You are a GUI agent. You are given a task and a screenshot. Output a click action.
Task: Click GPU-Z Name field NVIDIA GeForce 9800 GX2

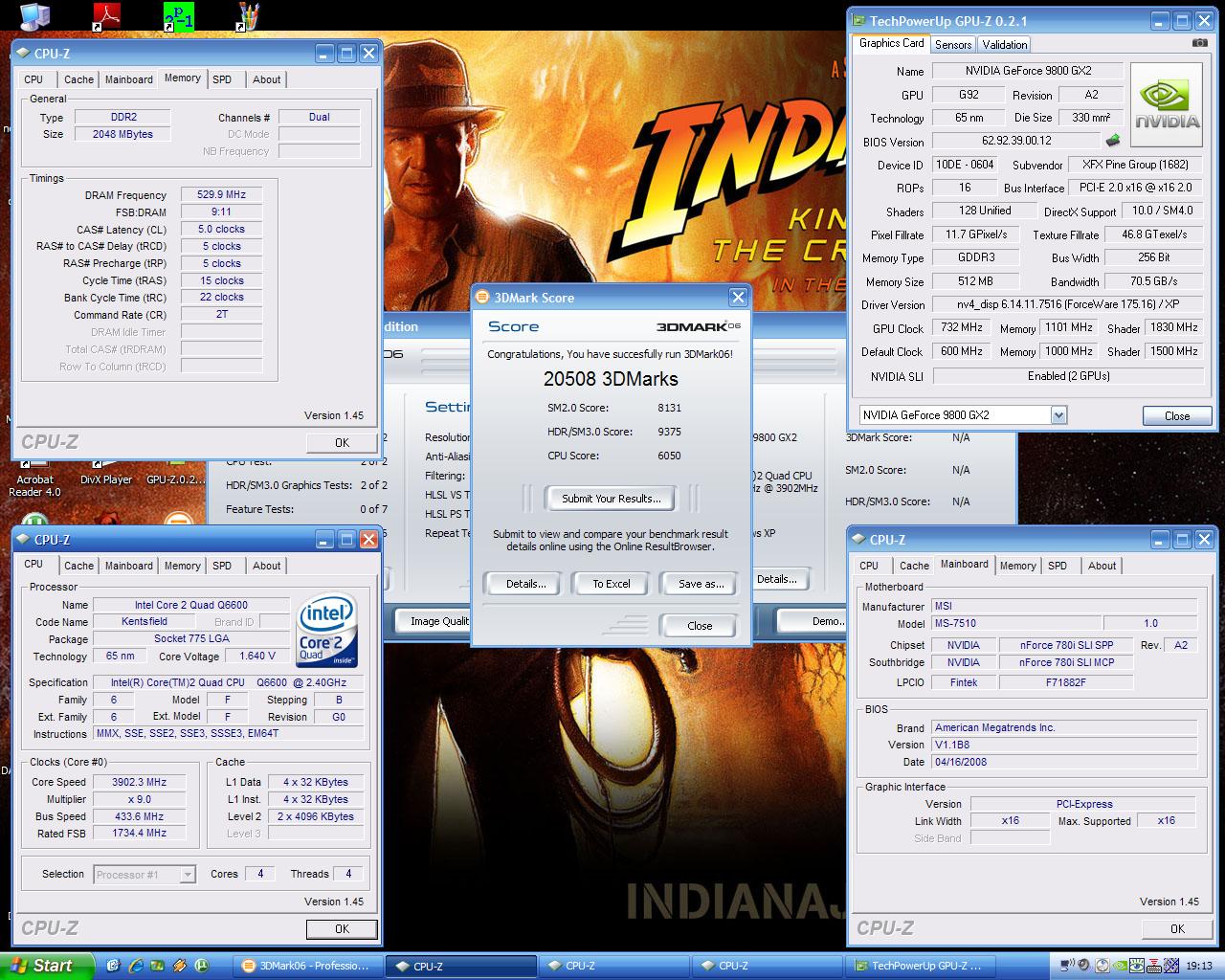(1028, 71)
